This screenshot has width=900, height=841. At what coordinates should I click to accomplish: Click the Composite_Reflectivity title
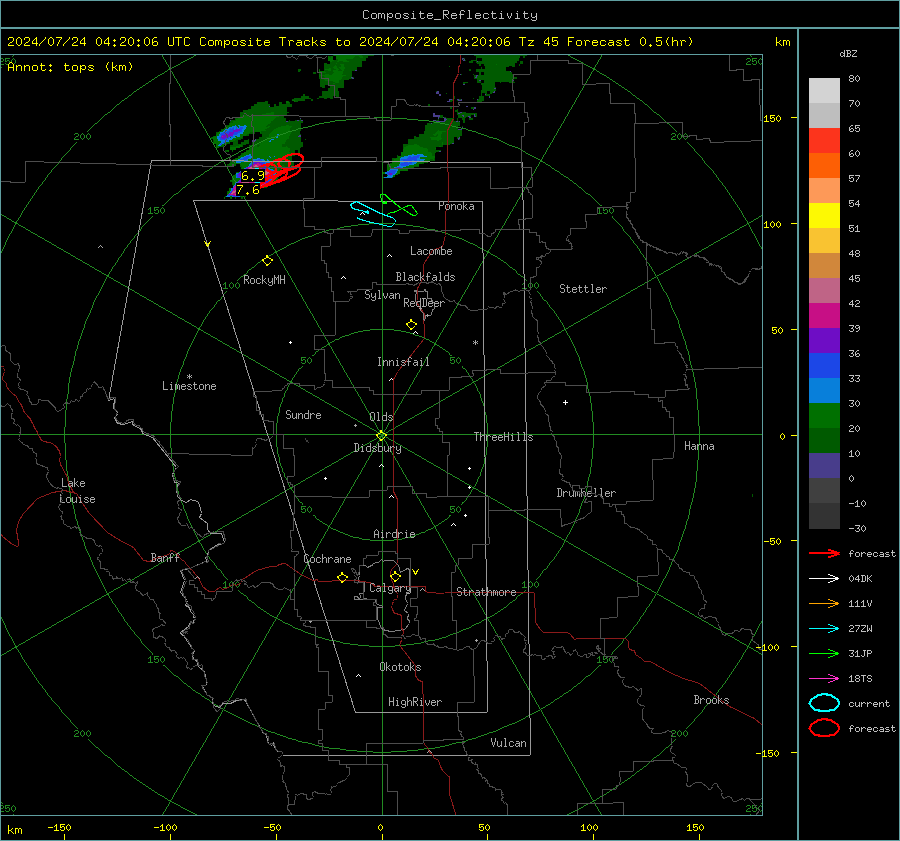[450, 15]
